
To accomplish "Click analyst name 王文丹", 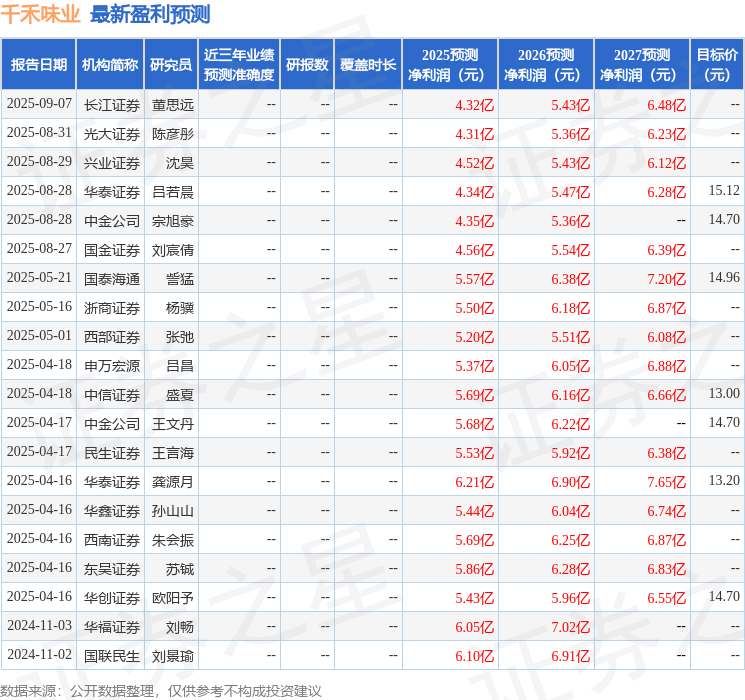I will click(x=173, y=423).
